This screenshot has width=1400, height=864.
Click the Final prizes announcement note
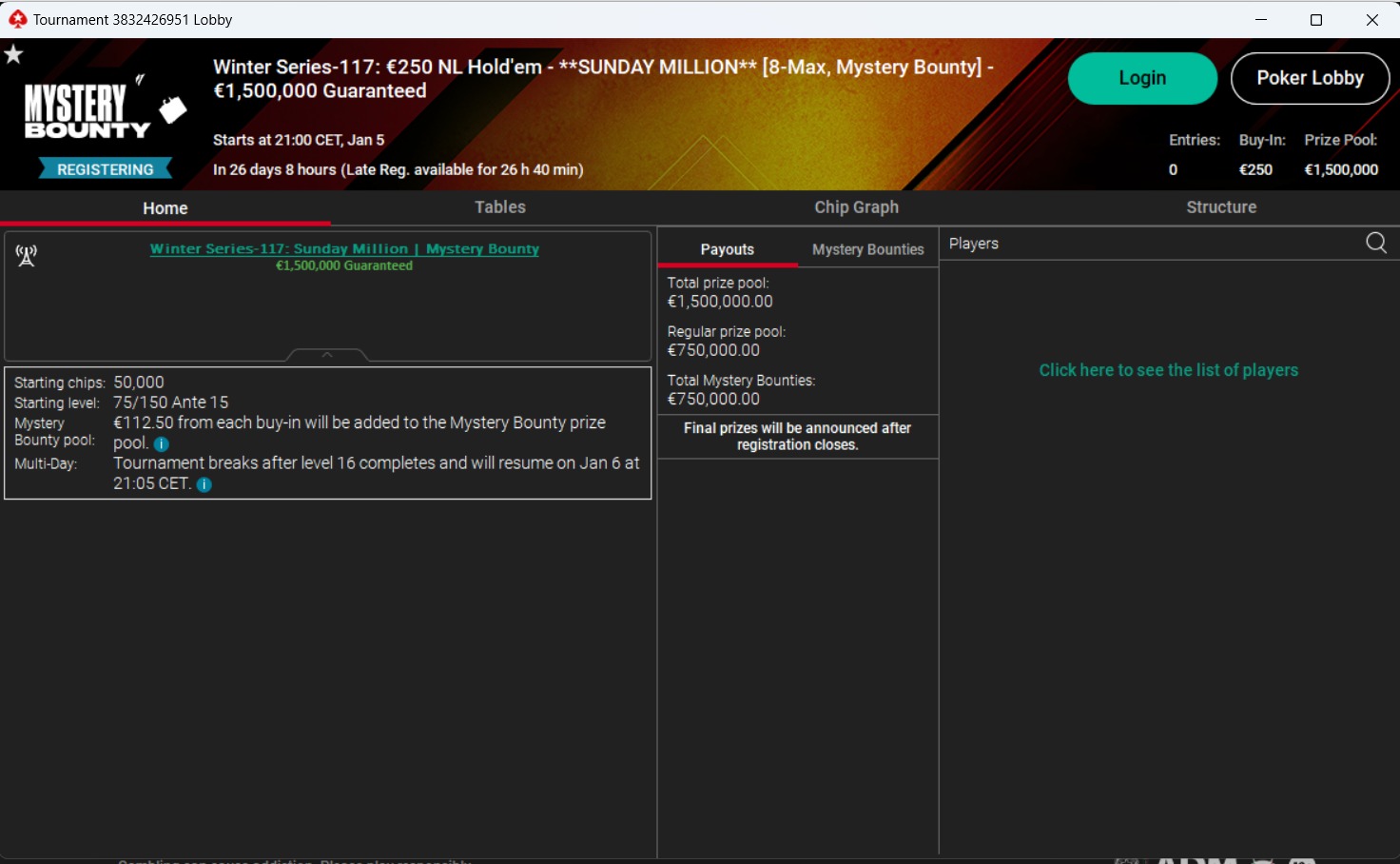click(x=797, y=436)
